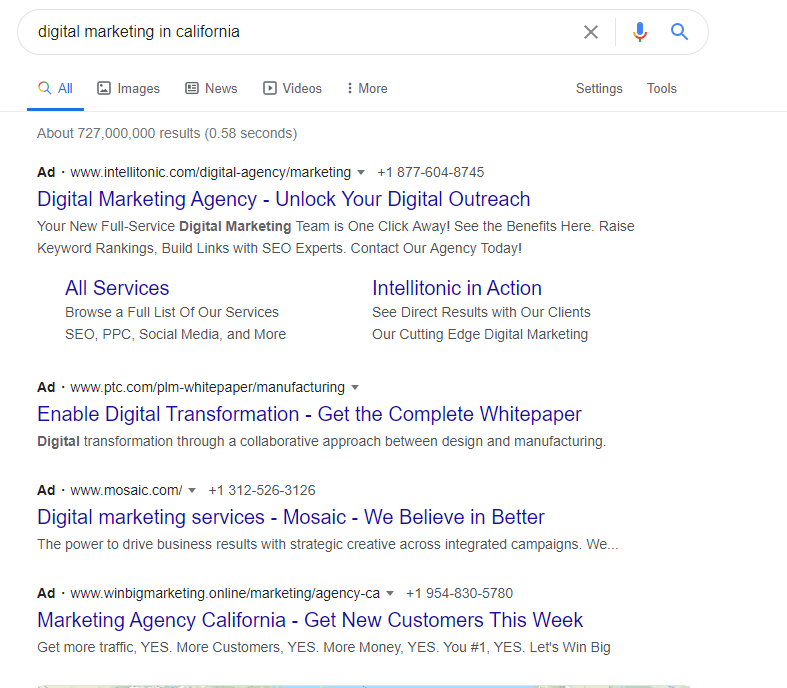
Task: Click the three-dot icon beside More
Action: [x=349, y=88]
